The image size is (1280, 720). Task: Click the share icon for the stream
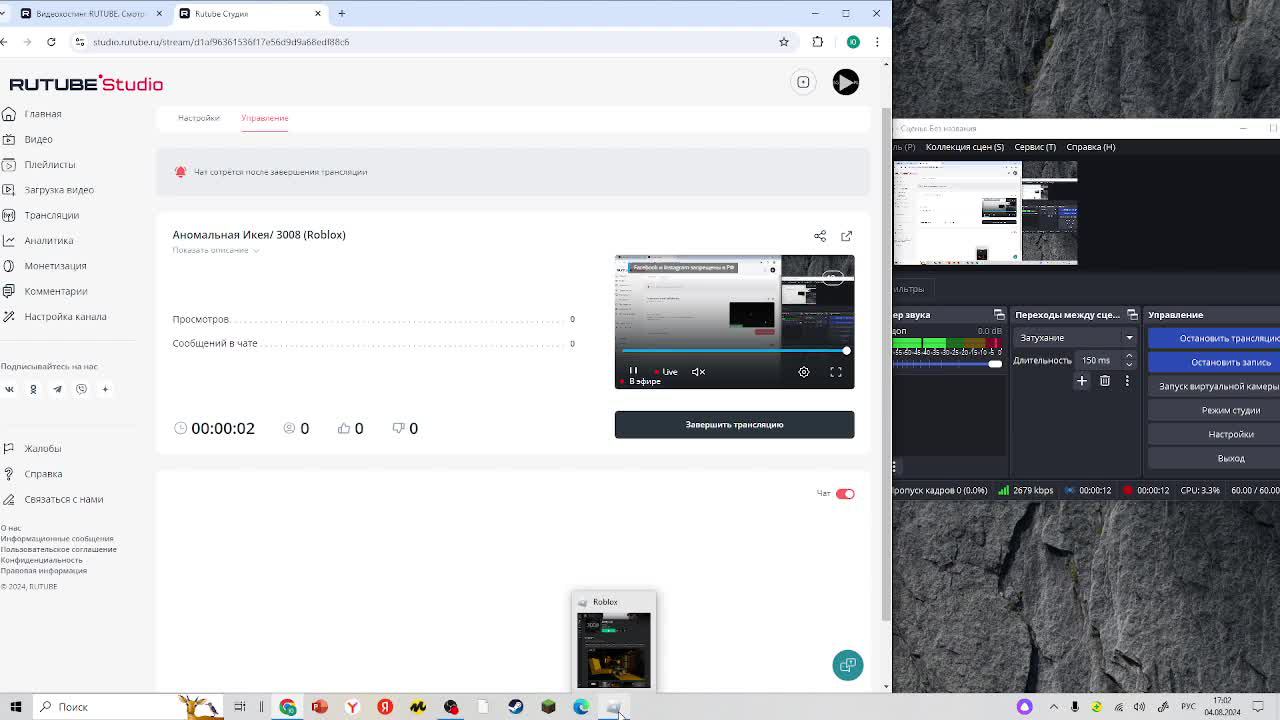820,236
